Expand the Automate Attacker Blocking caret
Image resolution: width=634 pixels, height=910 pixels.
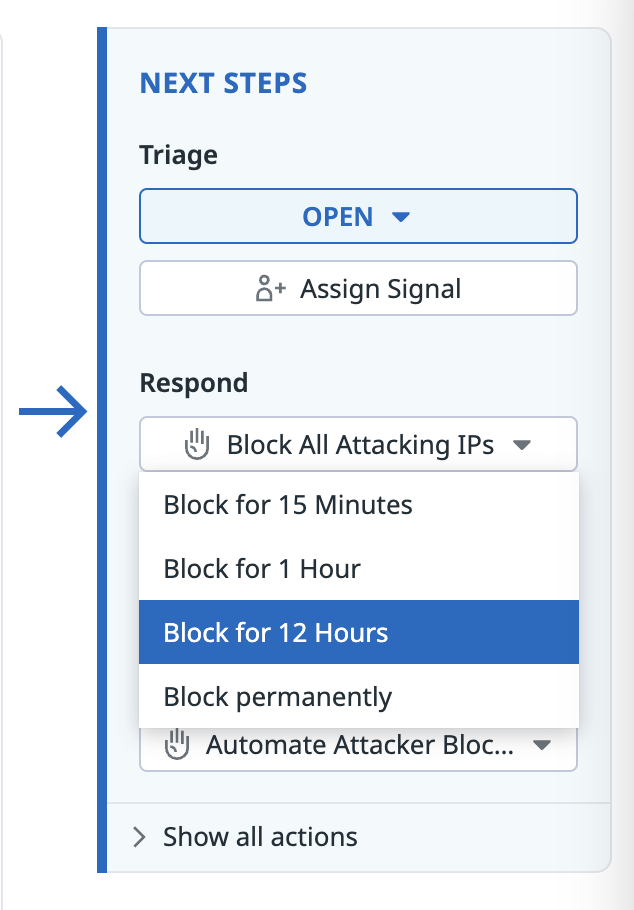coord(541,745)
